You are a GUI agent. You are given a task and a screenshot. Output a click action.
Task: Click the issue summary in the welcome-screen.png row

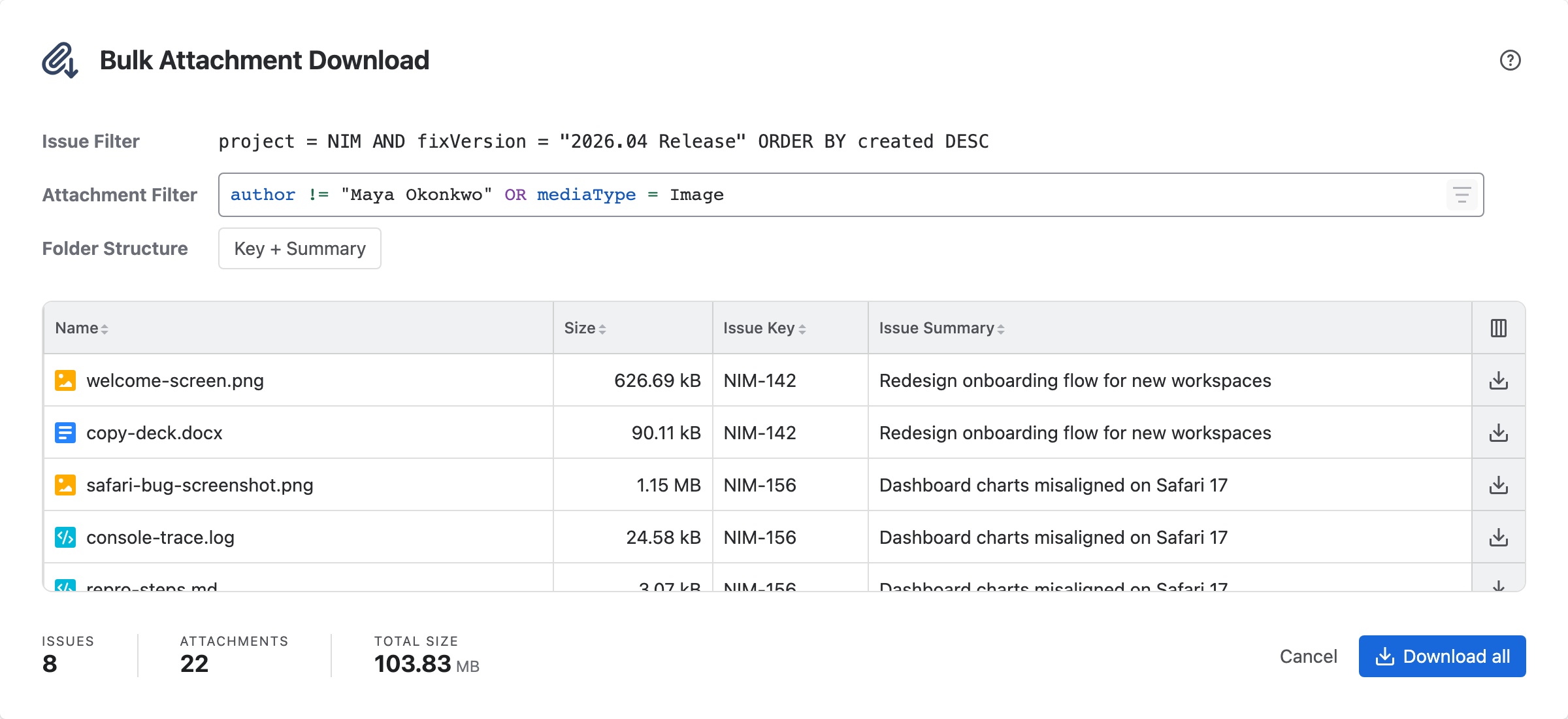(1075, 380)
